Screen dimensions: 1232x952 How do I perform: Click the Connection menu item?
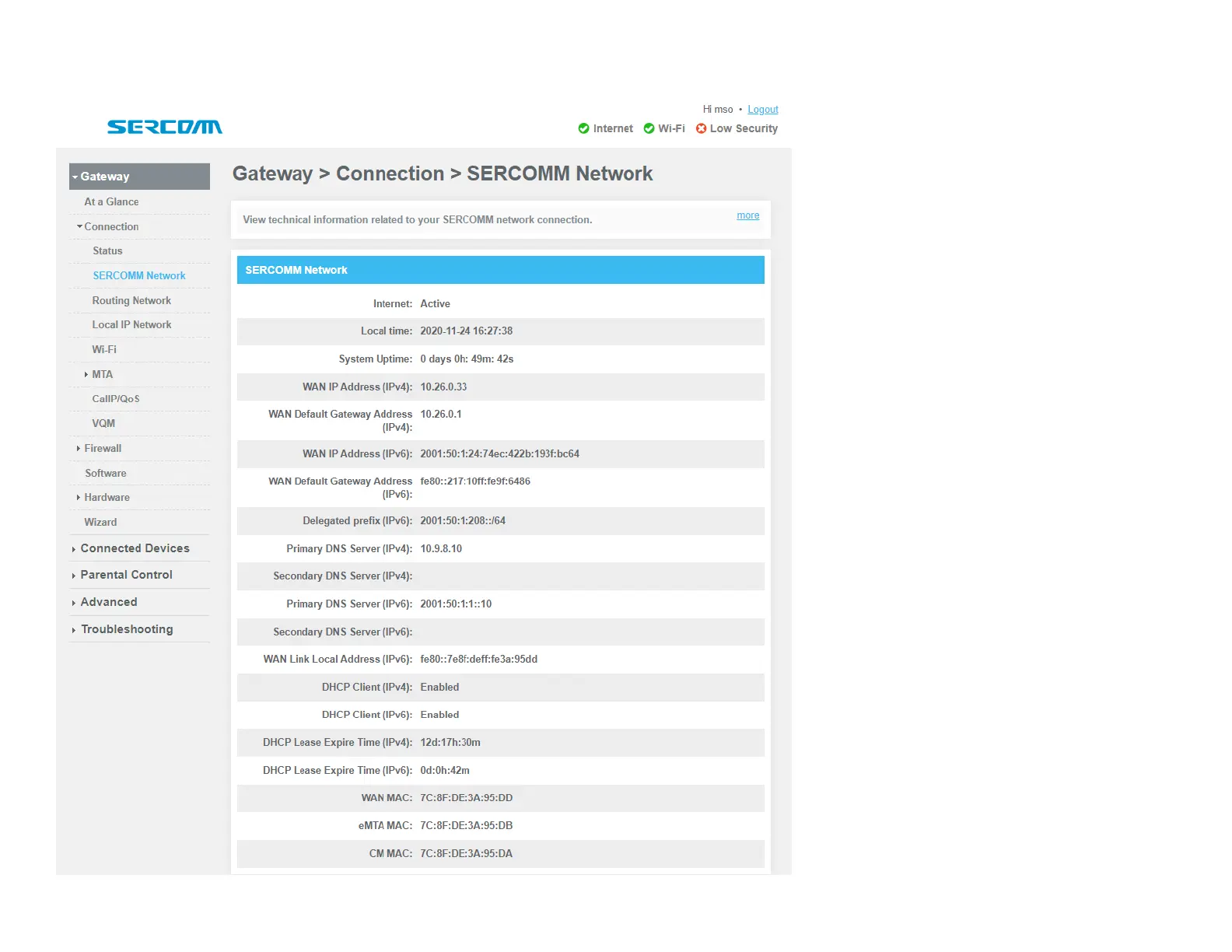click(111, 226)
